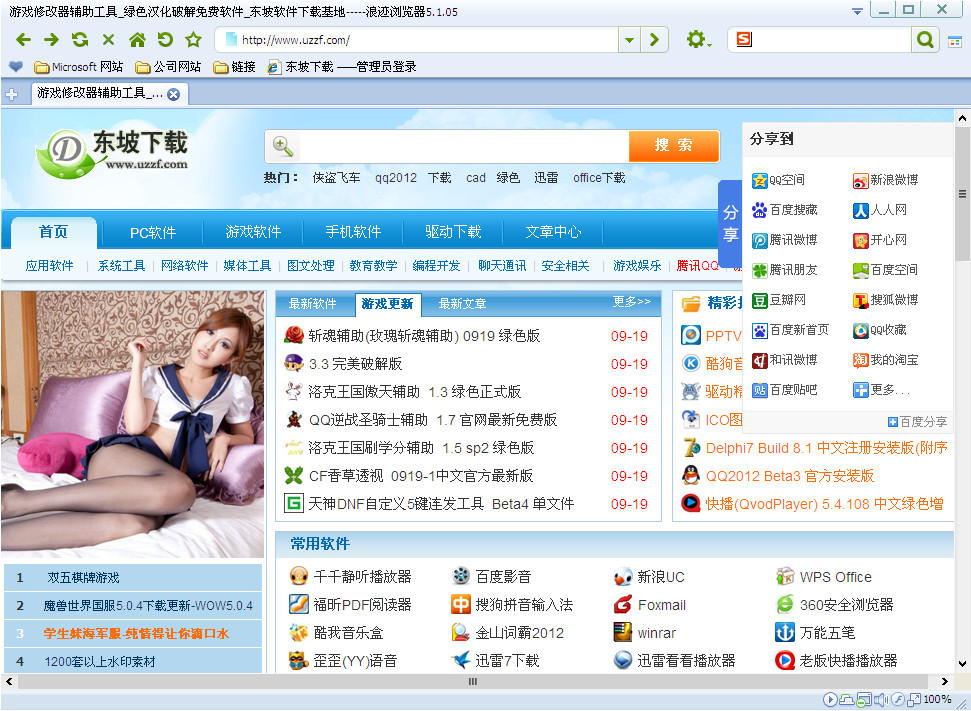Open 更多 share options
Image resolution: width=971 pixels, height=711 pixels.
pyautogui.click(x=882, y=390)
